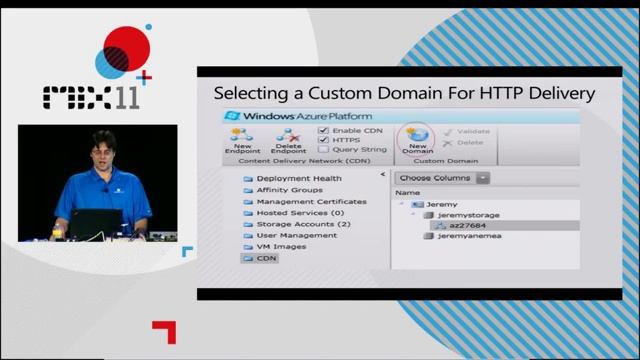Select the jeremyanemea row text
Screen dimensions: 640x360
[x=470, y=236]
